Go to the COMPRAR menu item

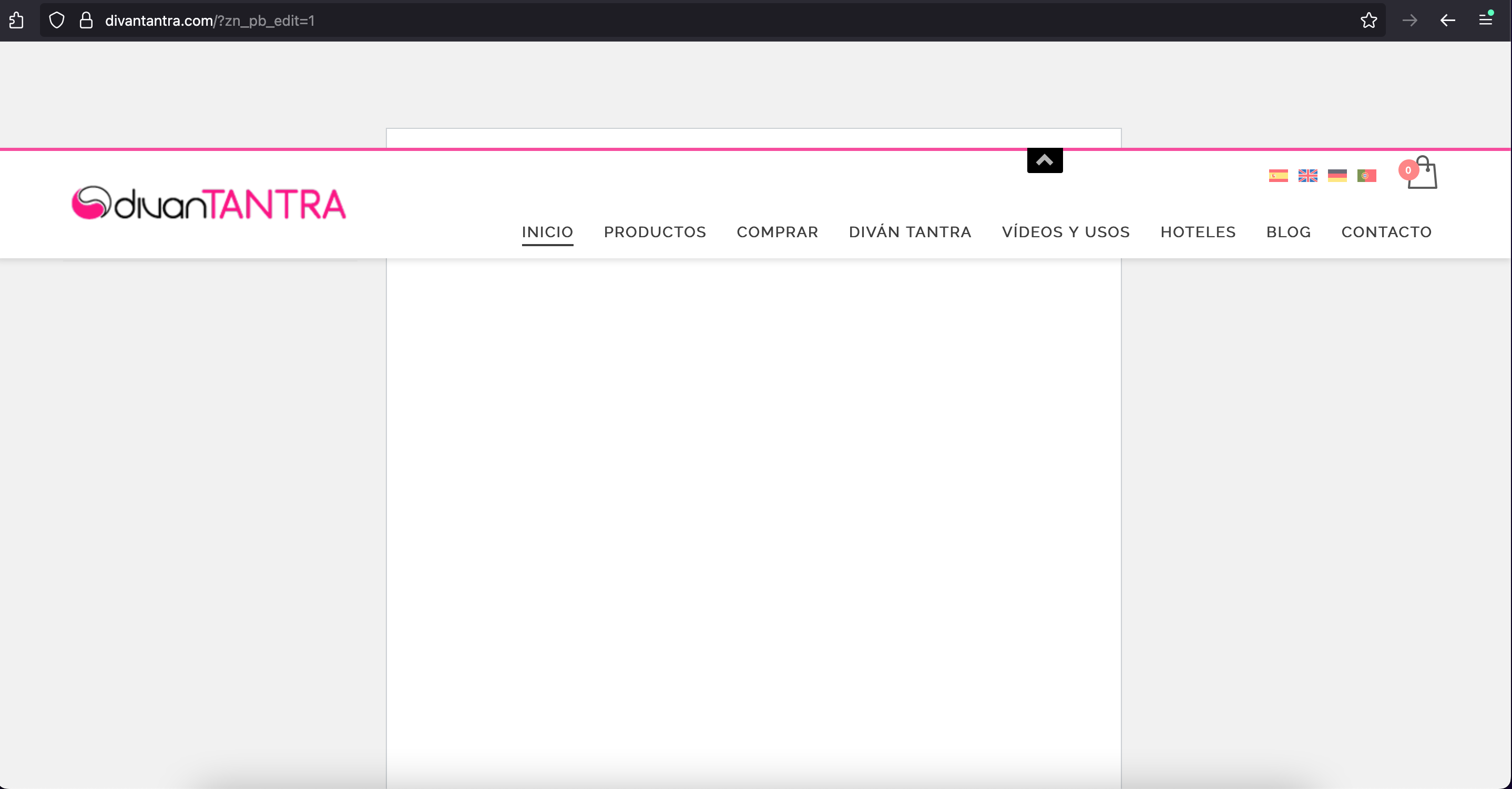click(777, 232)
